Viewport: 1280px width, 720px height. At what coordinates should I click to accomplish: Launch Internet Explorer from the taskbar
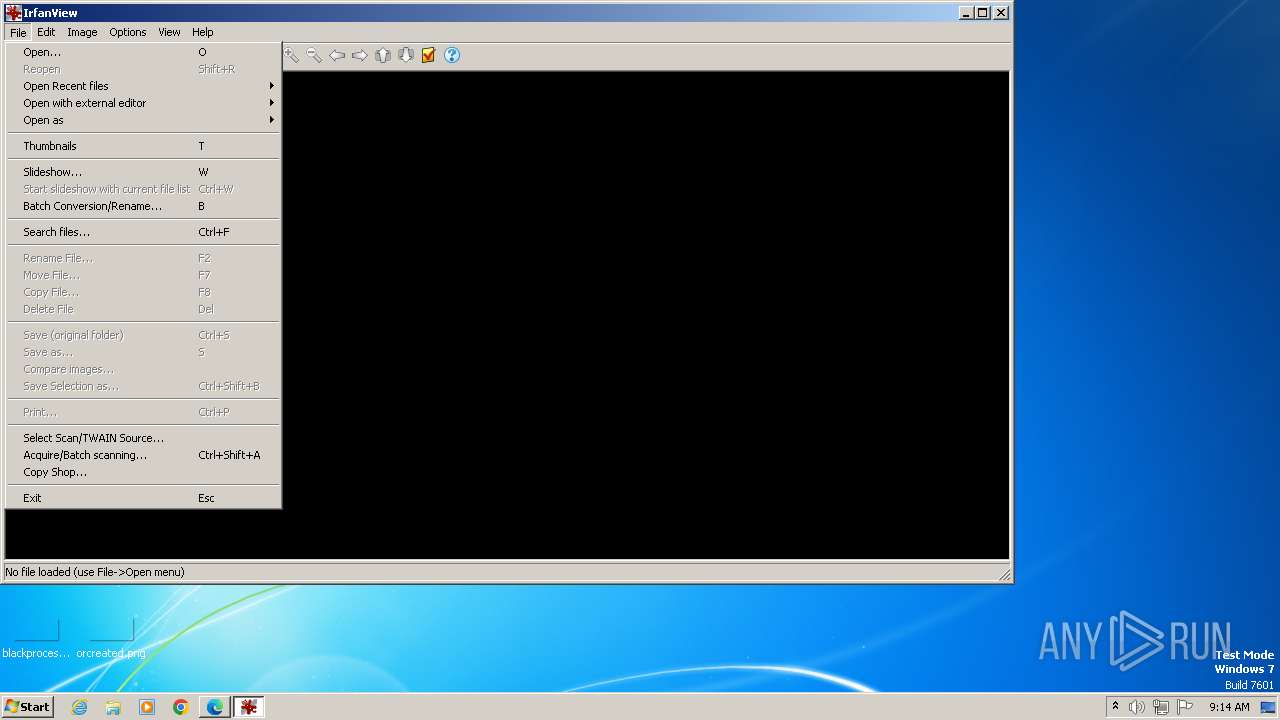(x=79, y=707)
